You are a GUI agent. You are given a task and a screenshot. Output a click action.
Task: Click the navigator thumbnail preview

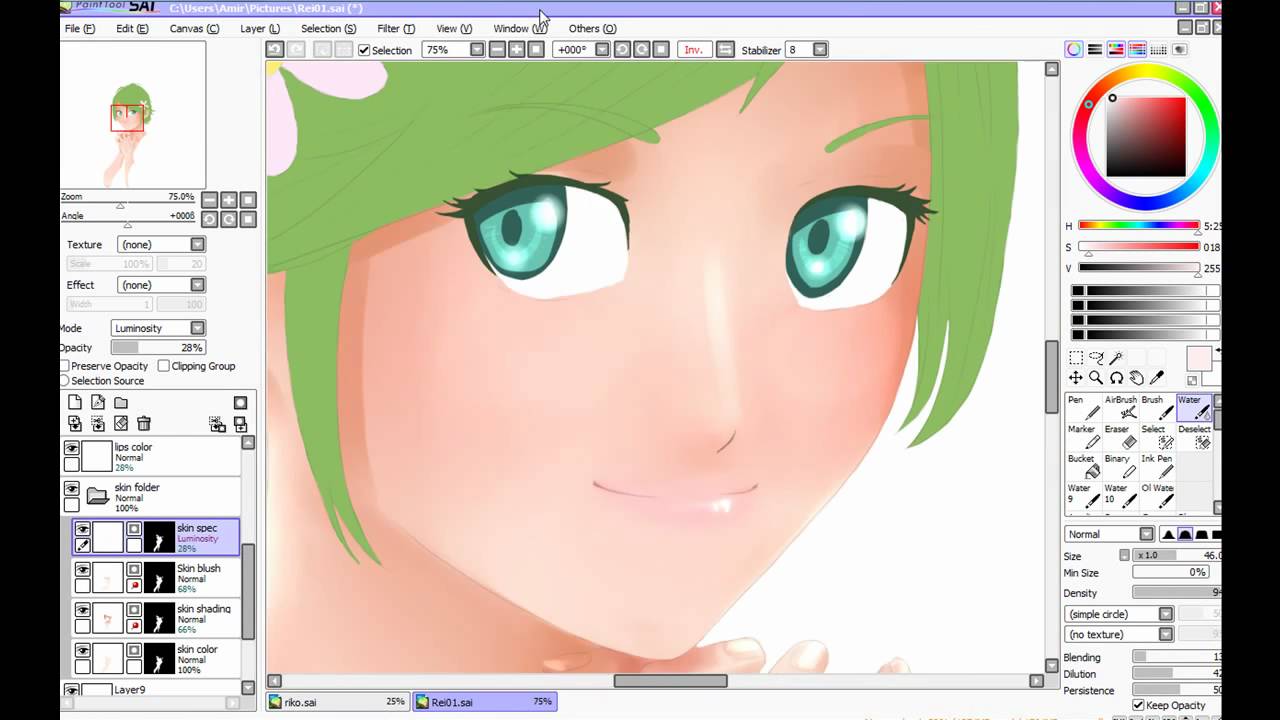(133, 115)
